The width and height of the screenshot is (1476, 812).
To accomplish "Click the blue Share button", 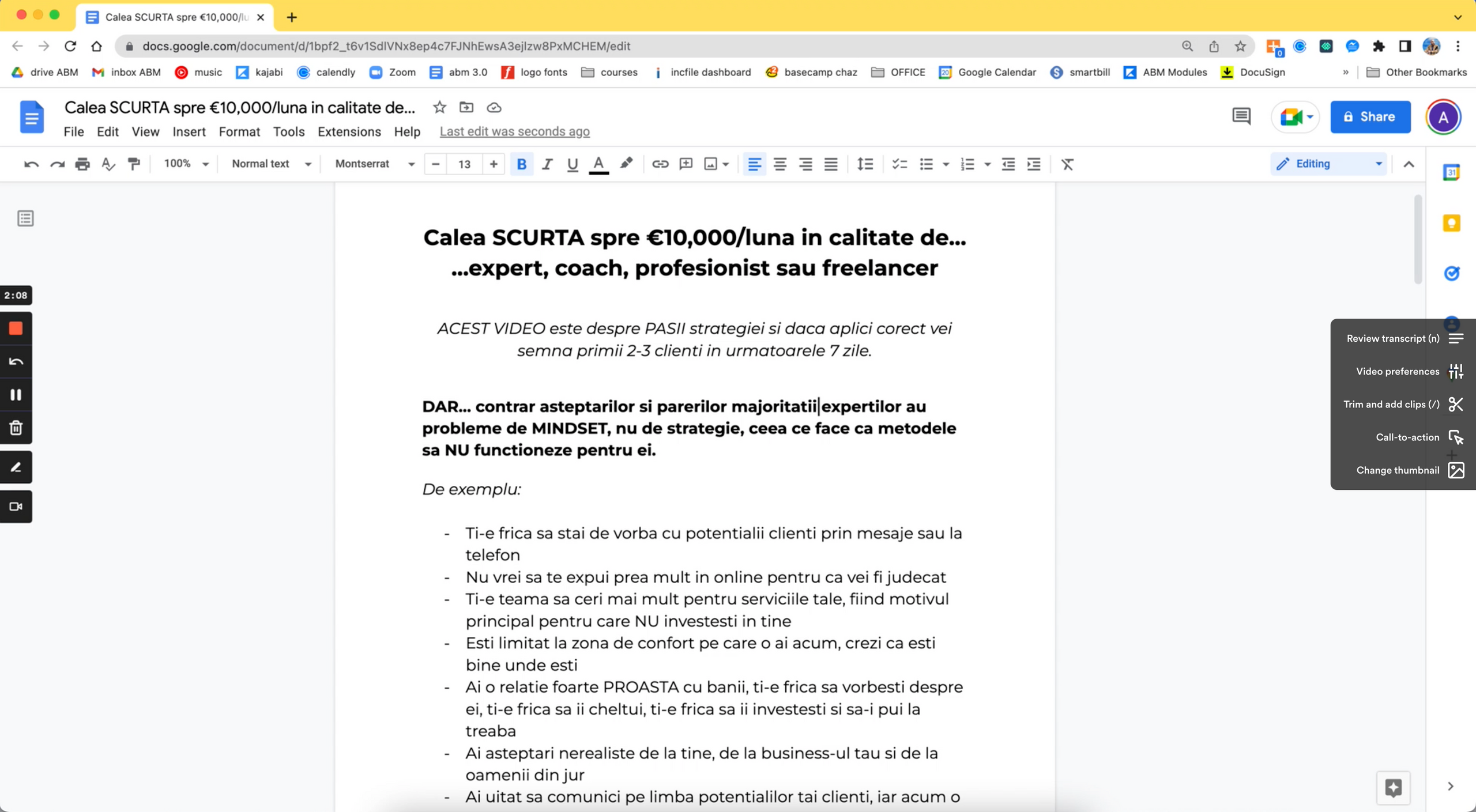I will click(x=1370, y=117).
